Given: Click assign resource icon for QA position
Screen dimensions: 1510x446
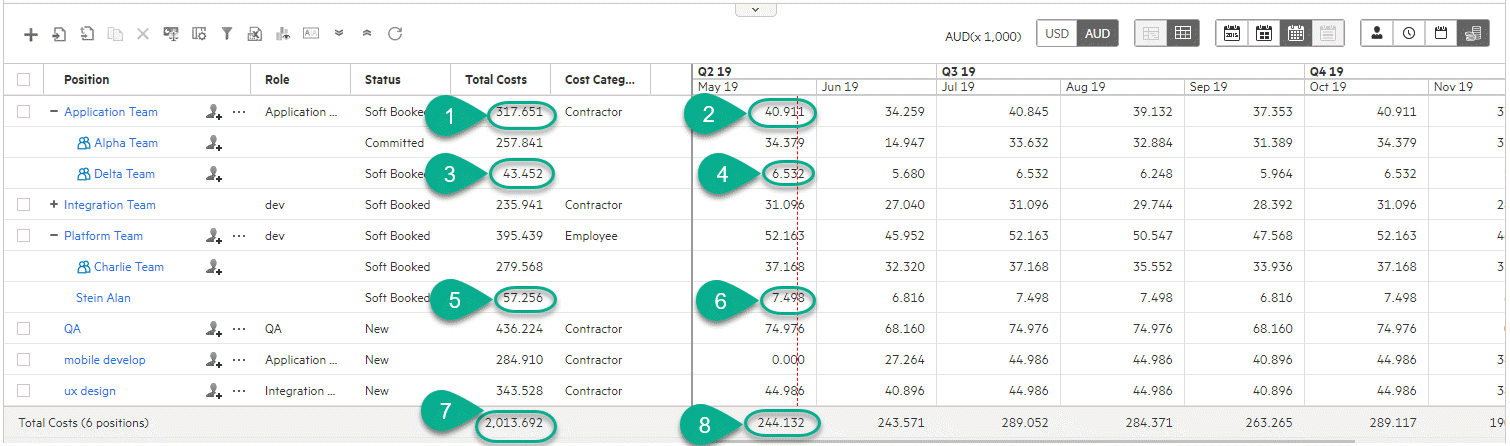Looking at the screenshot, I should (x=213, y=329).
